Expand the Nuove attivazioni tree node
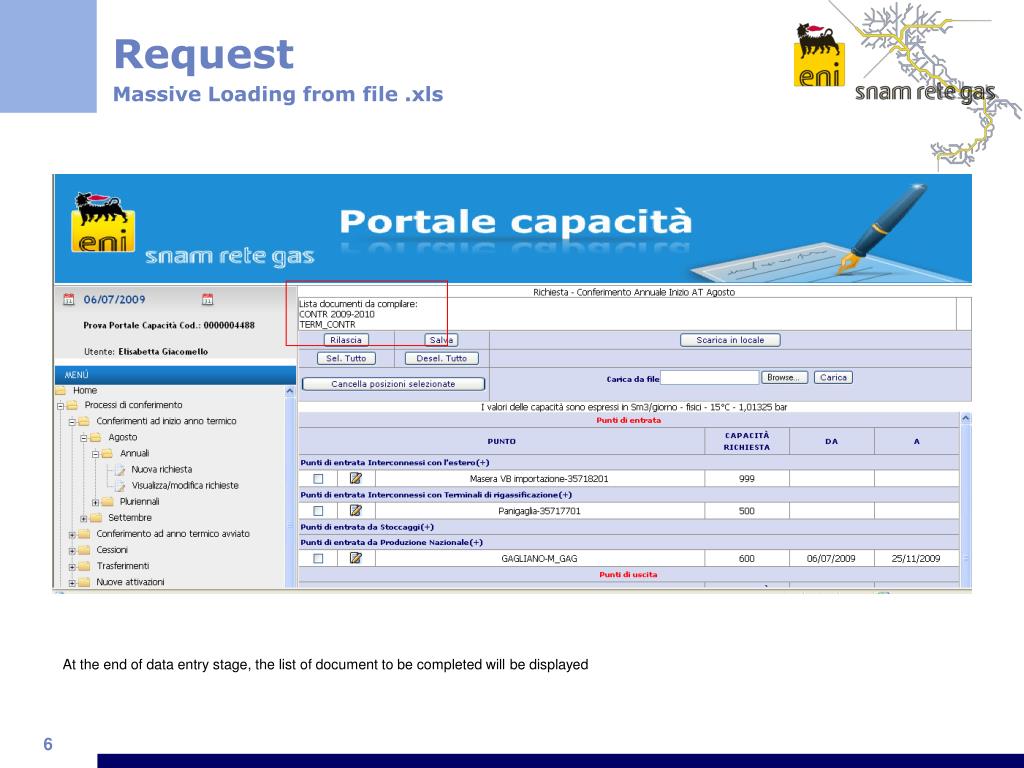1024x768 pixels. (72, 583)
